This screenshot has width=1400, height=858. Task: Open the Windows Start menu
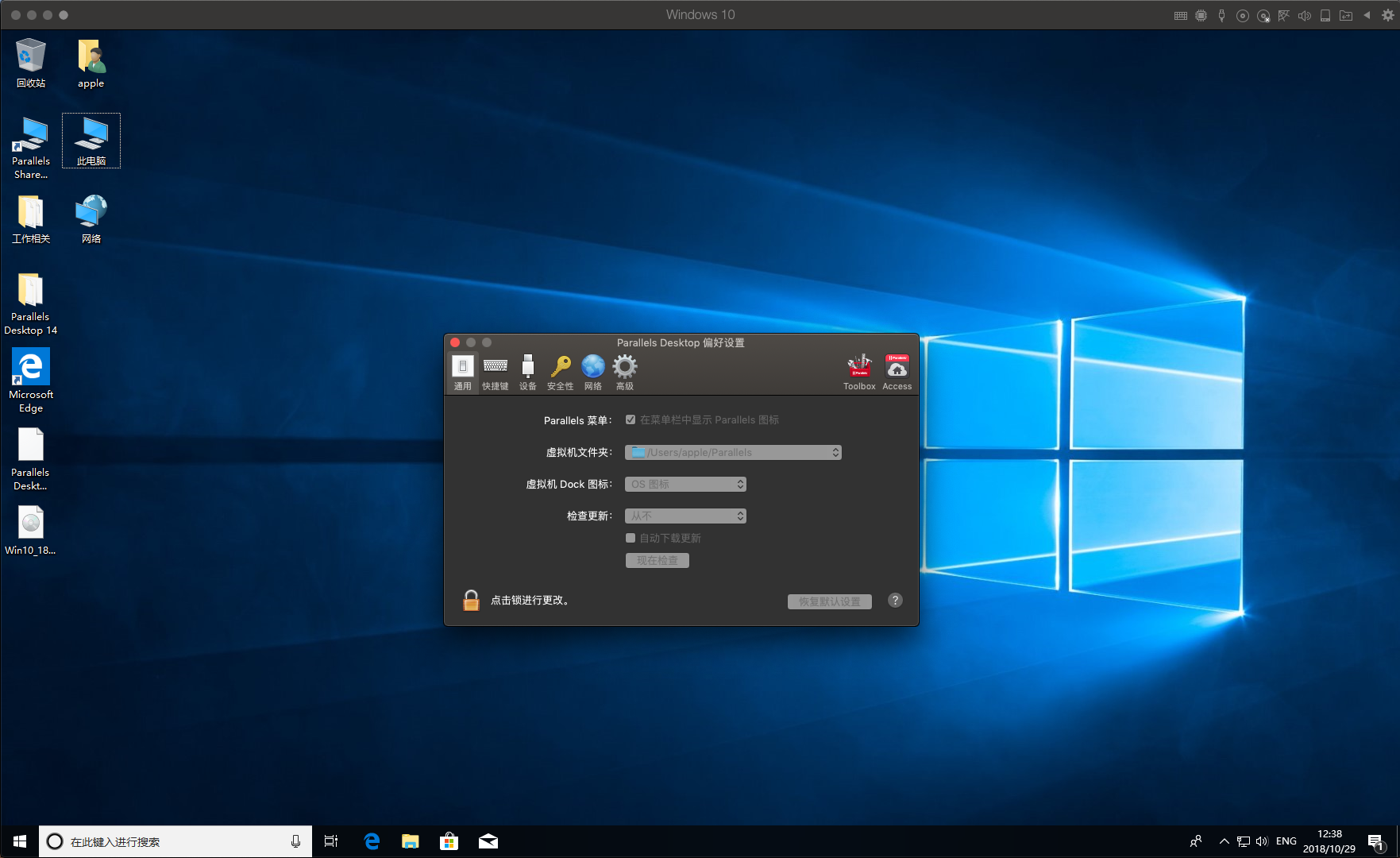[19, 841]
